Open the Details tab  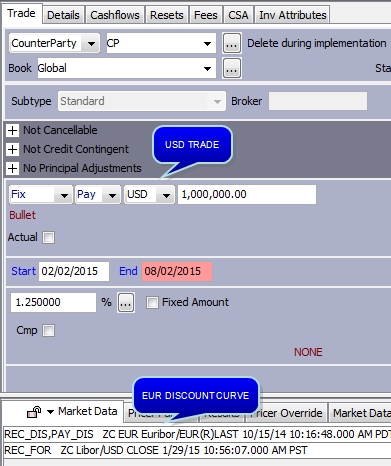click(x=63, y=15)
